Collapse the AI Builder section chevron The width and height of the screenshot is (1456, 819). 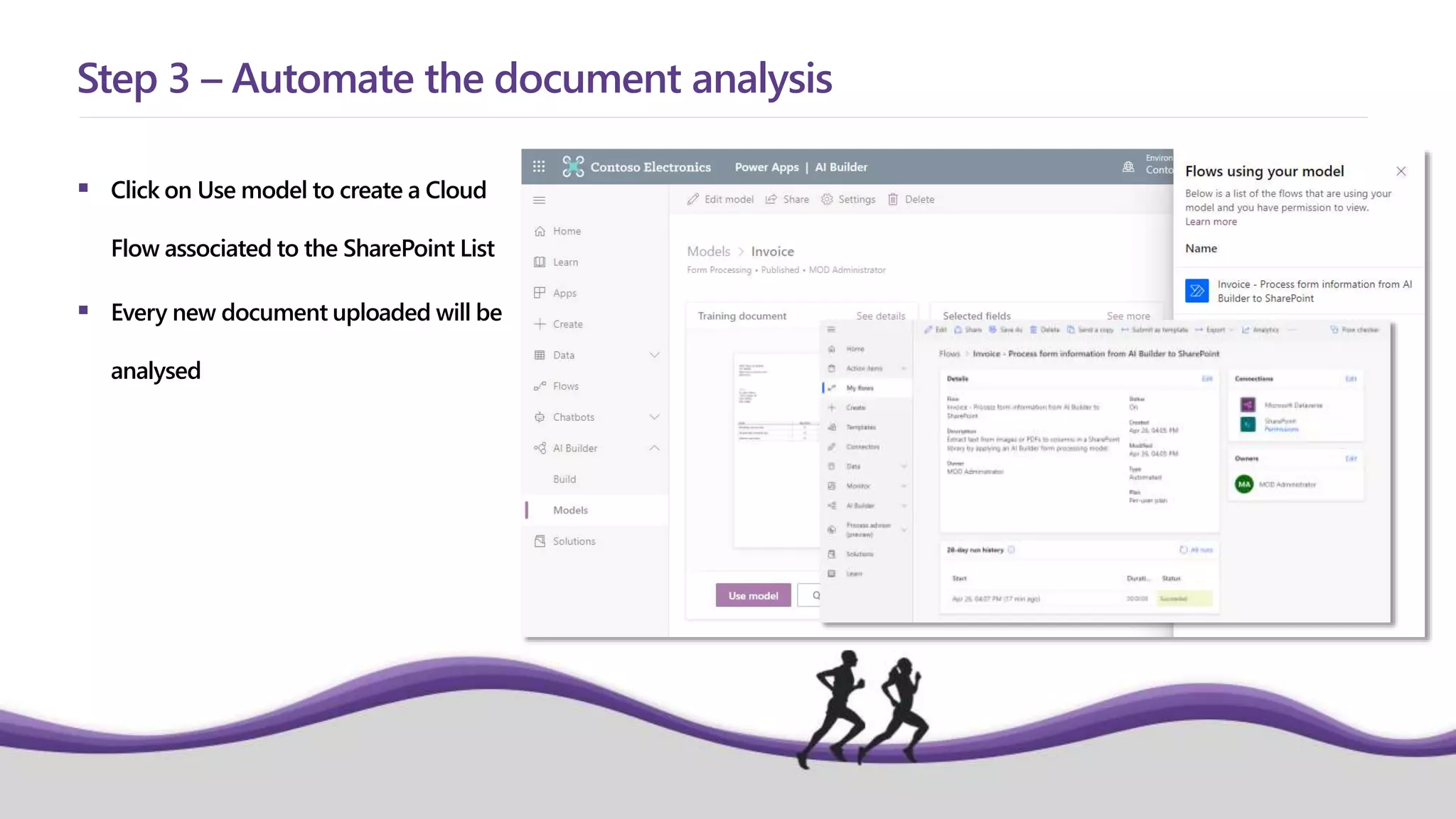coord(655,449)
